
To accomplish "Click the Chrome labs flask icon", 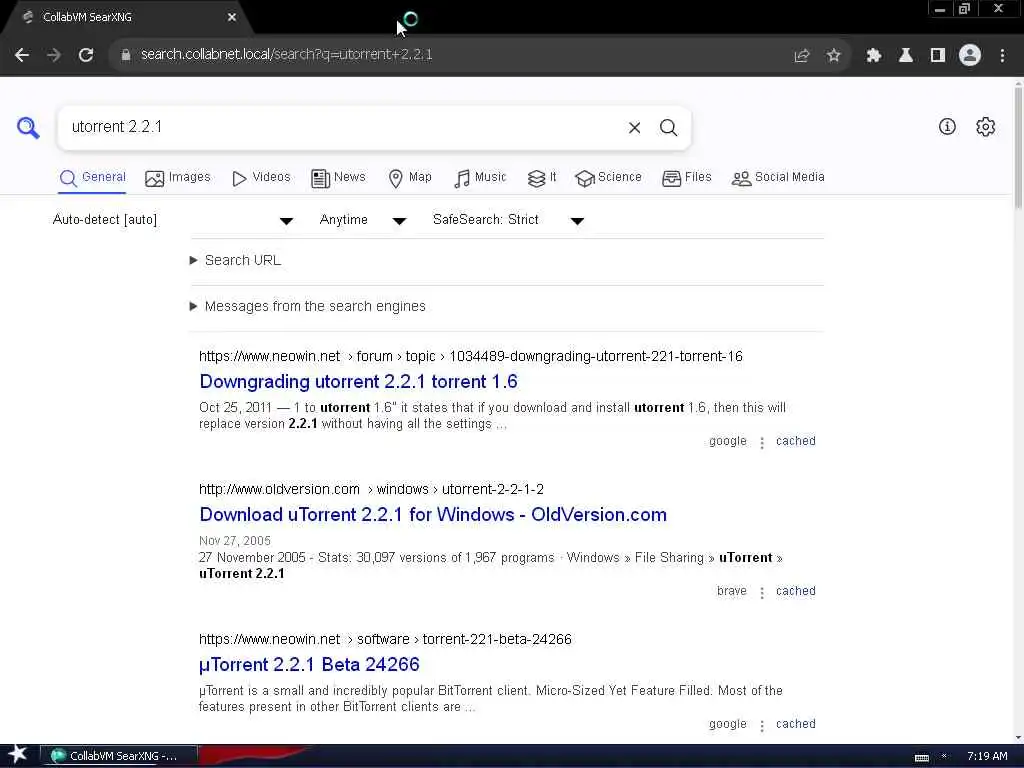I will click(906, 56).
